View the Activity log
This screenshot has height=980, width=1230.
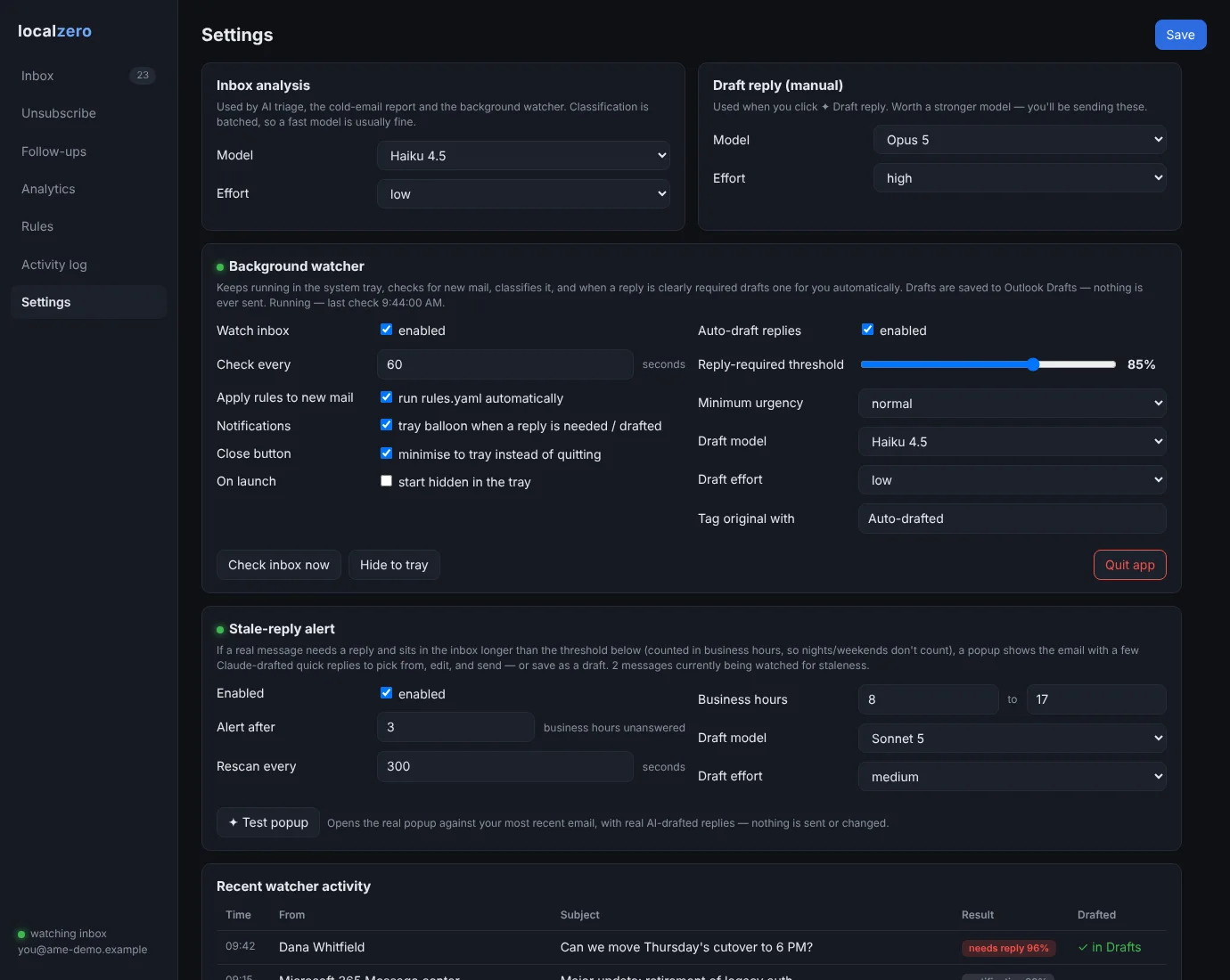point(89,265)
